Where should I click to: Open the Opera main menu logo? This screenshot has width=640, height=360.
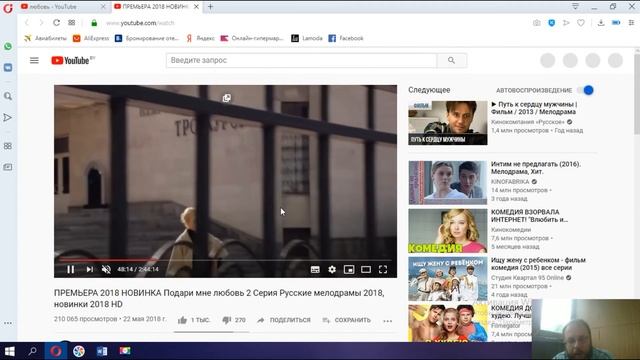8,8
